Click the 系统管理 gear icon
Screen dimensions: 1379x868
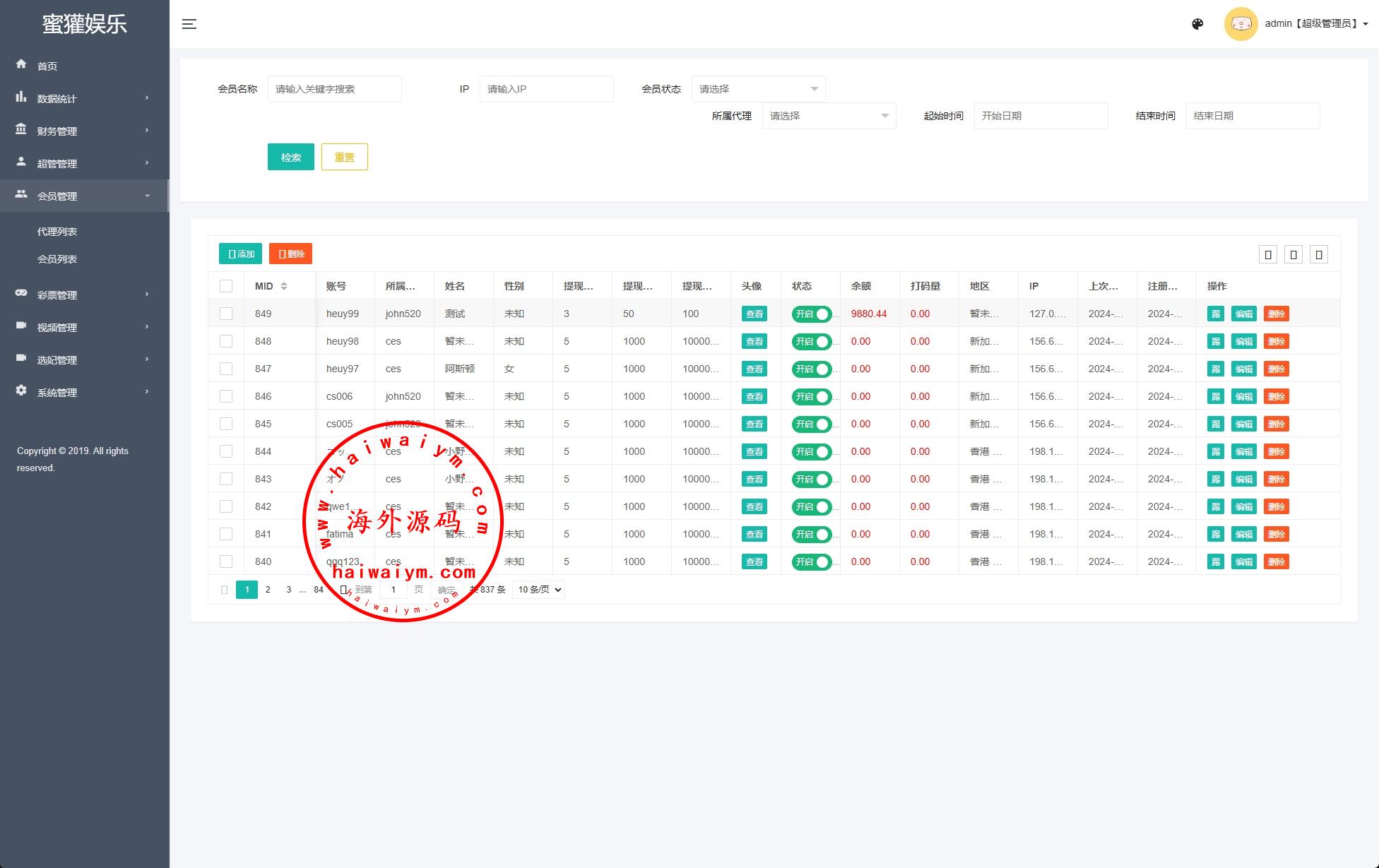pos(21,391)
